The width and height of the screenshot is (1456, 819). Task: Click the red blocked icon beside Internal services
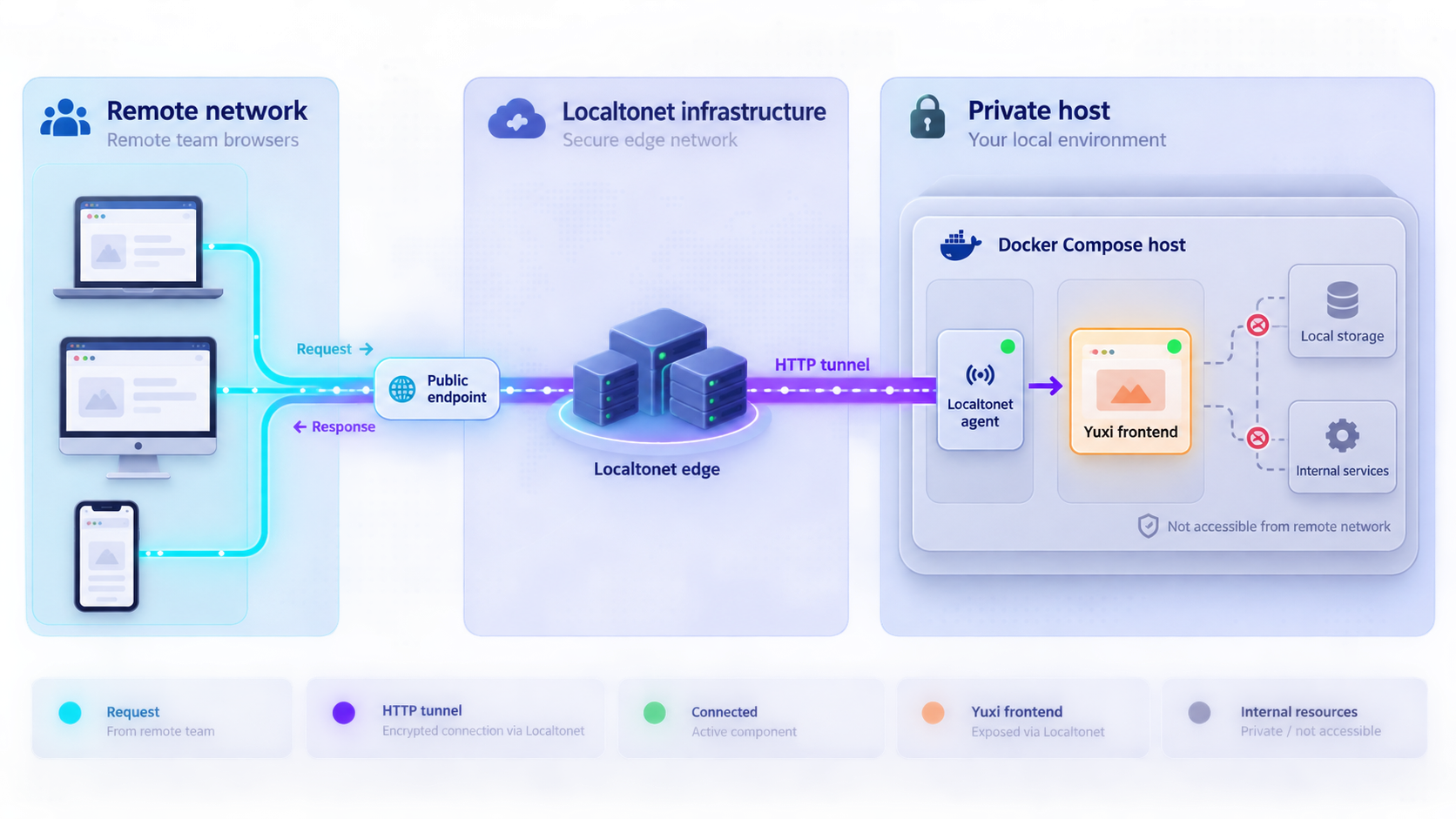point(1257,437)
